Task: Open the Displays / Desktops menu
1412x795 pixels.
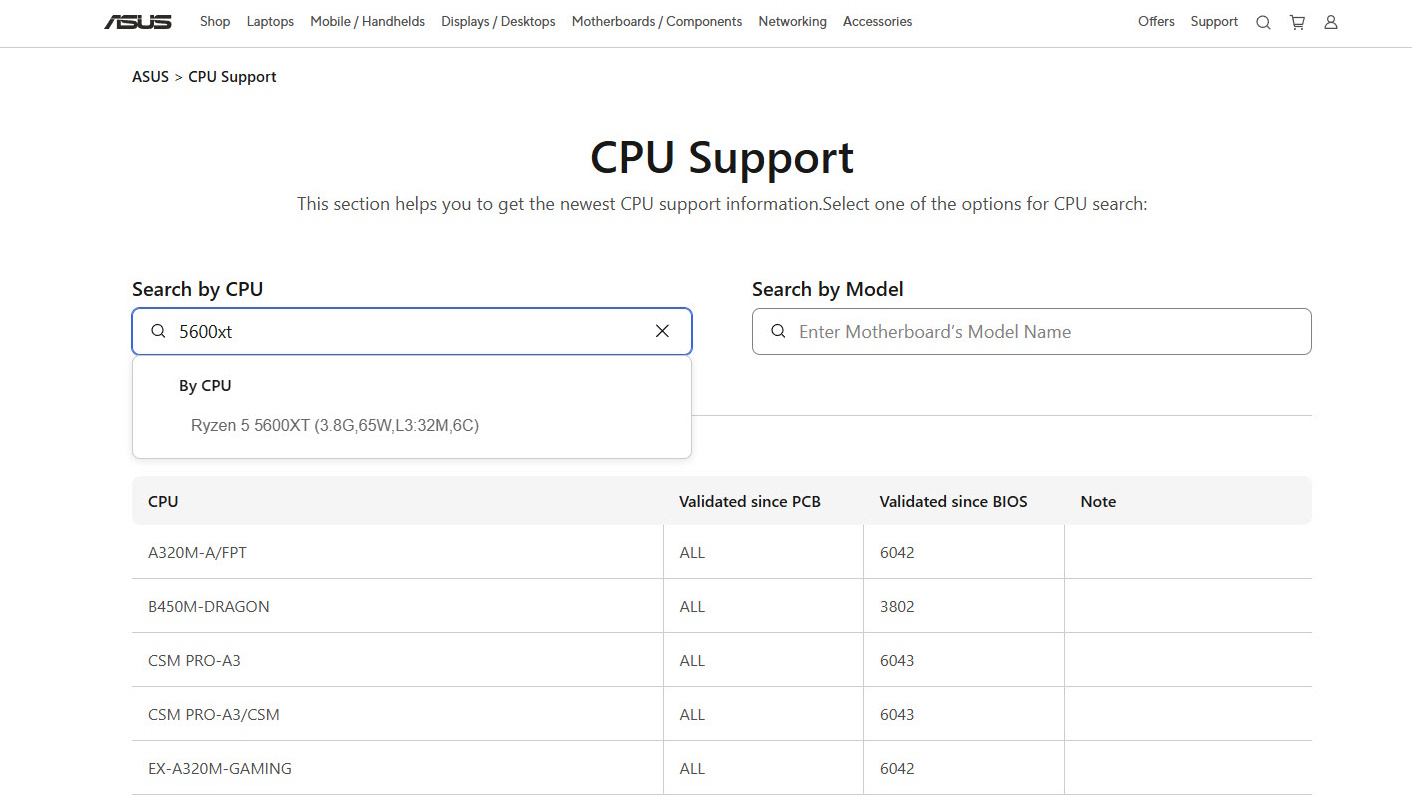Action: click(x=498, y=21)
